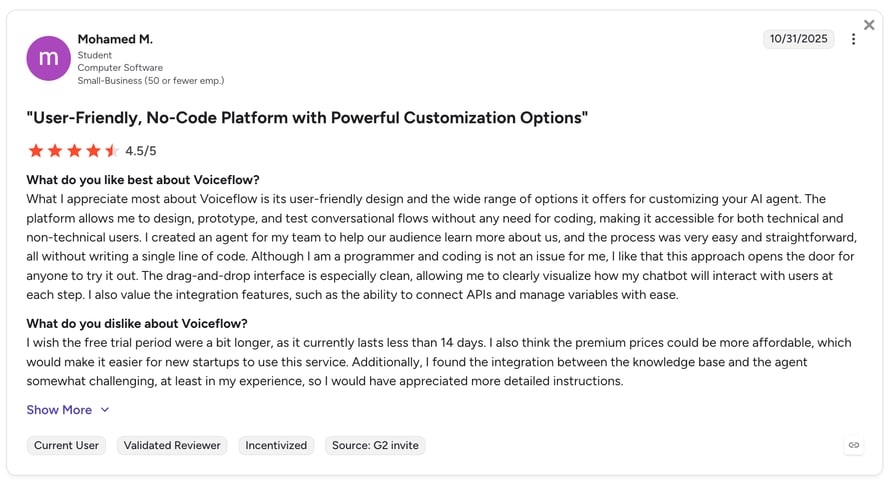Screen dimensions: 894x482
Task: Click 'What do you like best' heading
Action: click(143, 180)
